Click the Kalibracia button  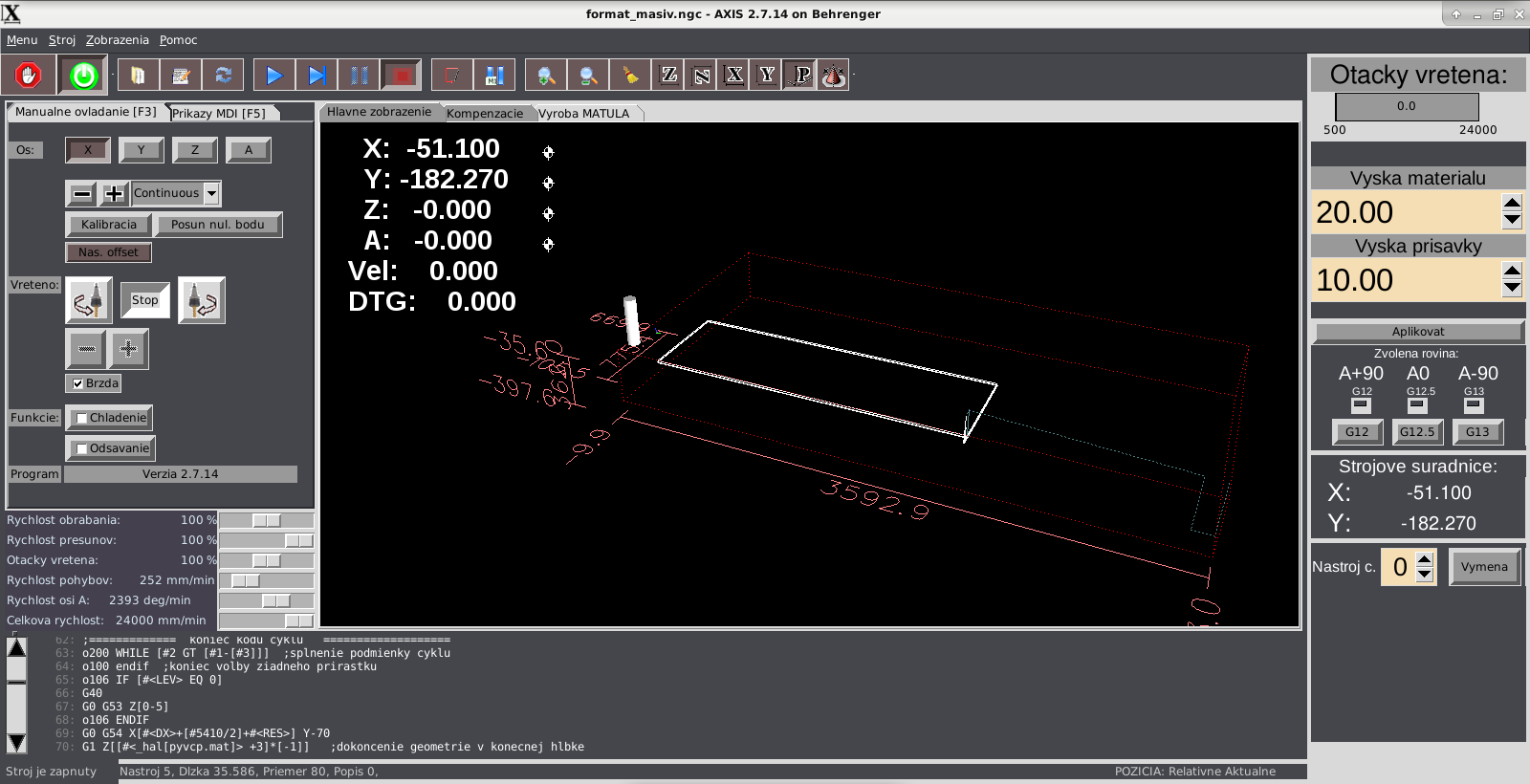pyautogui.click(x=108, y=225)
